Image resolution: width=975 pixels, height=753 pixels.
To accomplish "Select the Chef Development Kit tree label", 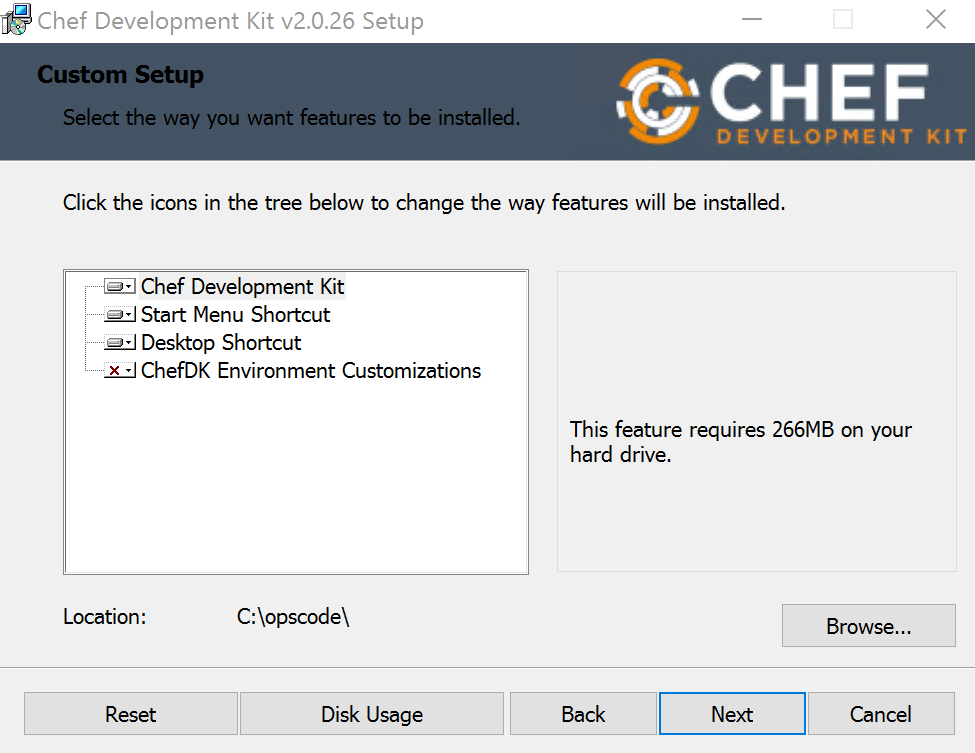I will point(243,287).
